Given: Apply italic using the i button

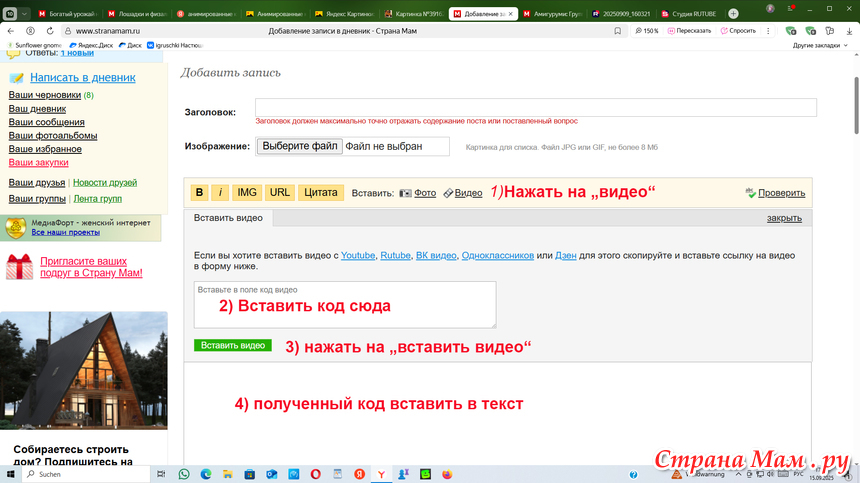Looking at the screenshot, I should coord(221,193).
